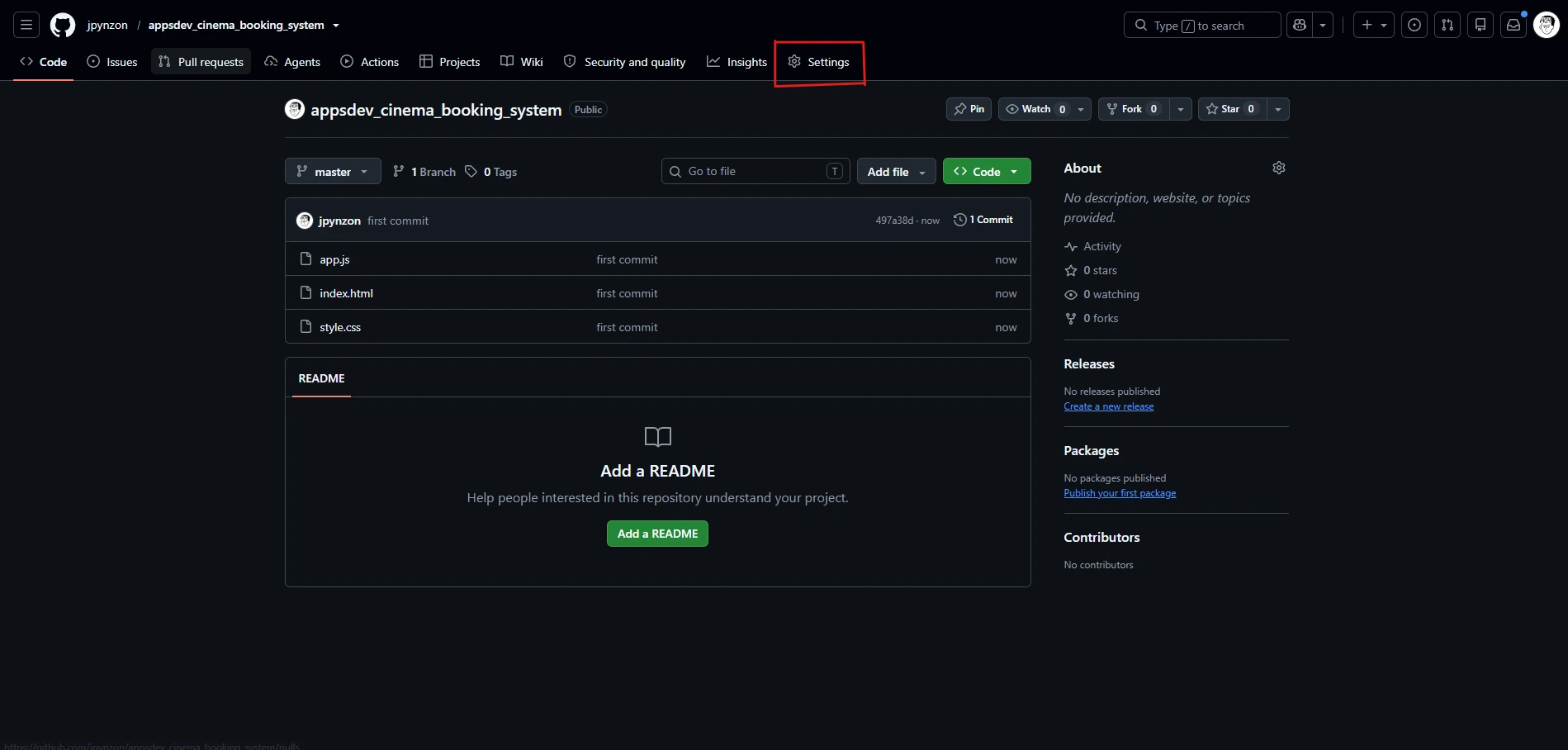The width and height of the screenshot is (1568, 750).
Task: Open the master branch selector dropdown
Action: click(x=333, y=171)
